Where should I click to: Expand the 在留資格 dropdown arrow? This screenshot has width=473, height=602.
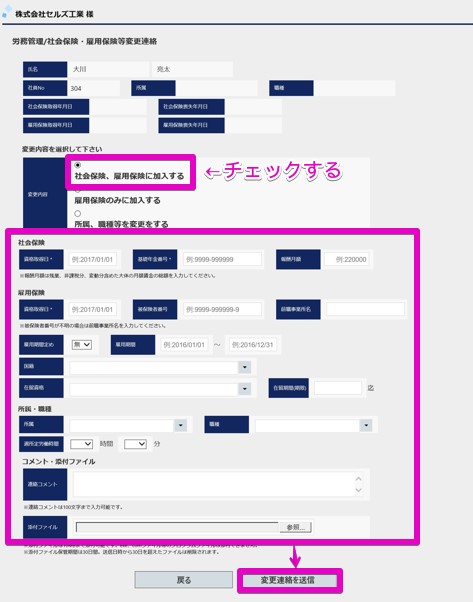coord(245,389)
